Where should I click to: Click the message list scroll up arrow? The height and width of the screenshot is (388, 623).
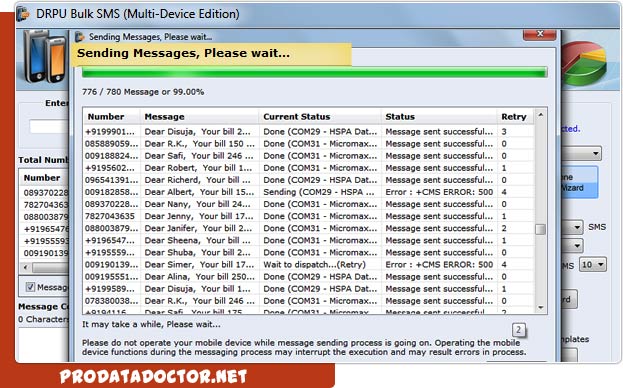(540, 115)
